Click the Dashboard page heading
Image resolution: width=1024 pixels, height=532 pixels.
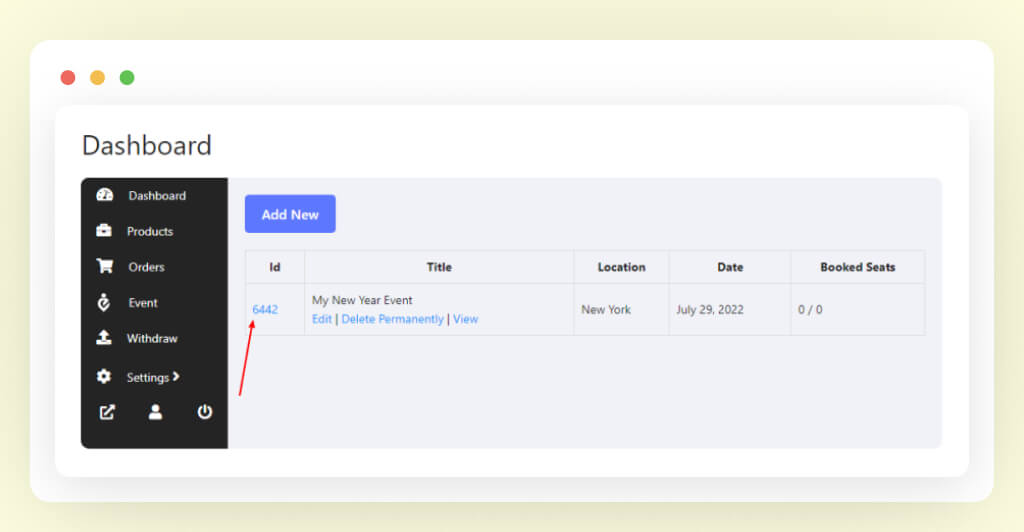point(147,145)
